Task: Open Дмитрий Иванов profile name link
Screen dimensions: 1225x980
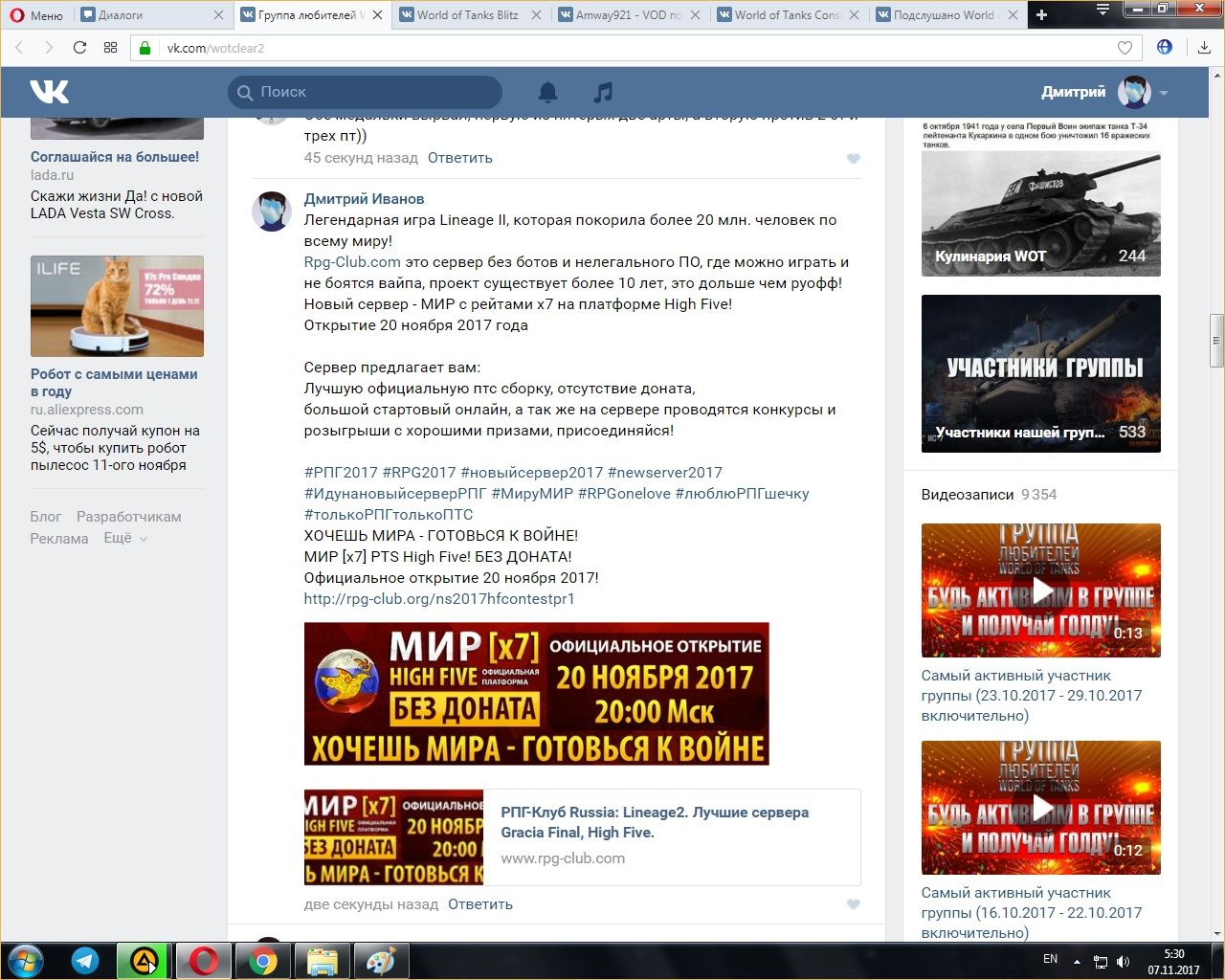Action: coord(364,199)
